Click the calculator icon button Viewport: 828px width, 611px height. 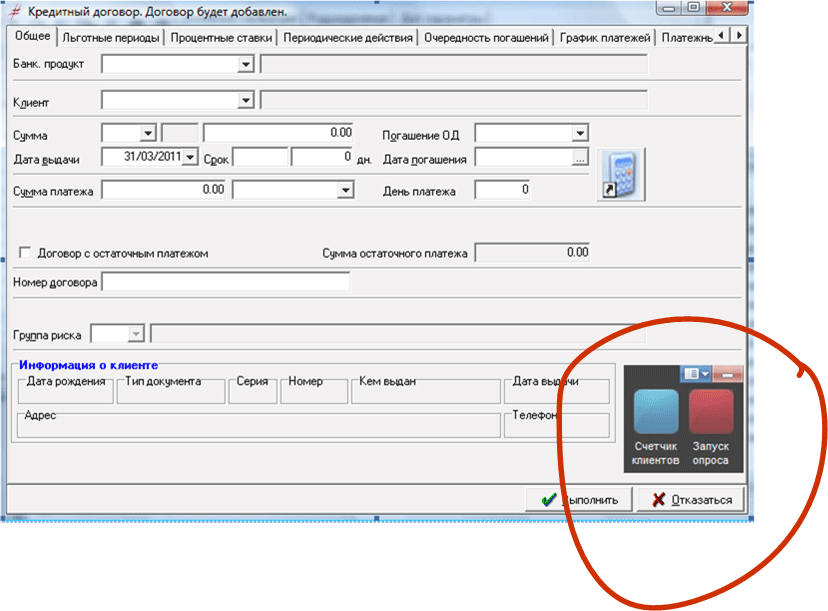621,175
